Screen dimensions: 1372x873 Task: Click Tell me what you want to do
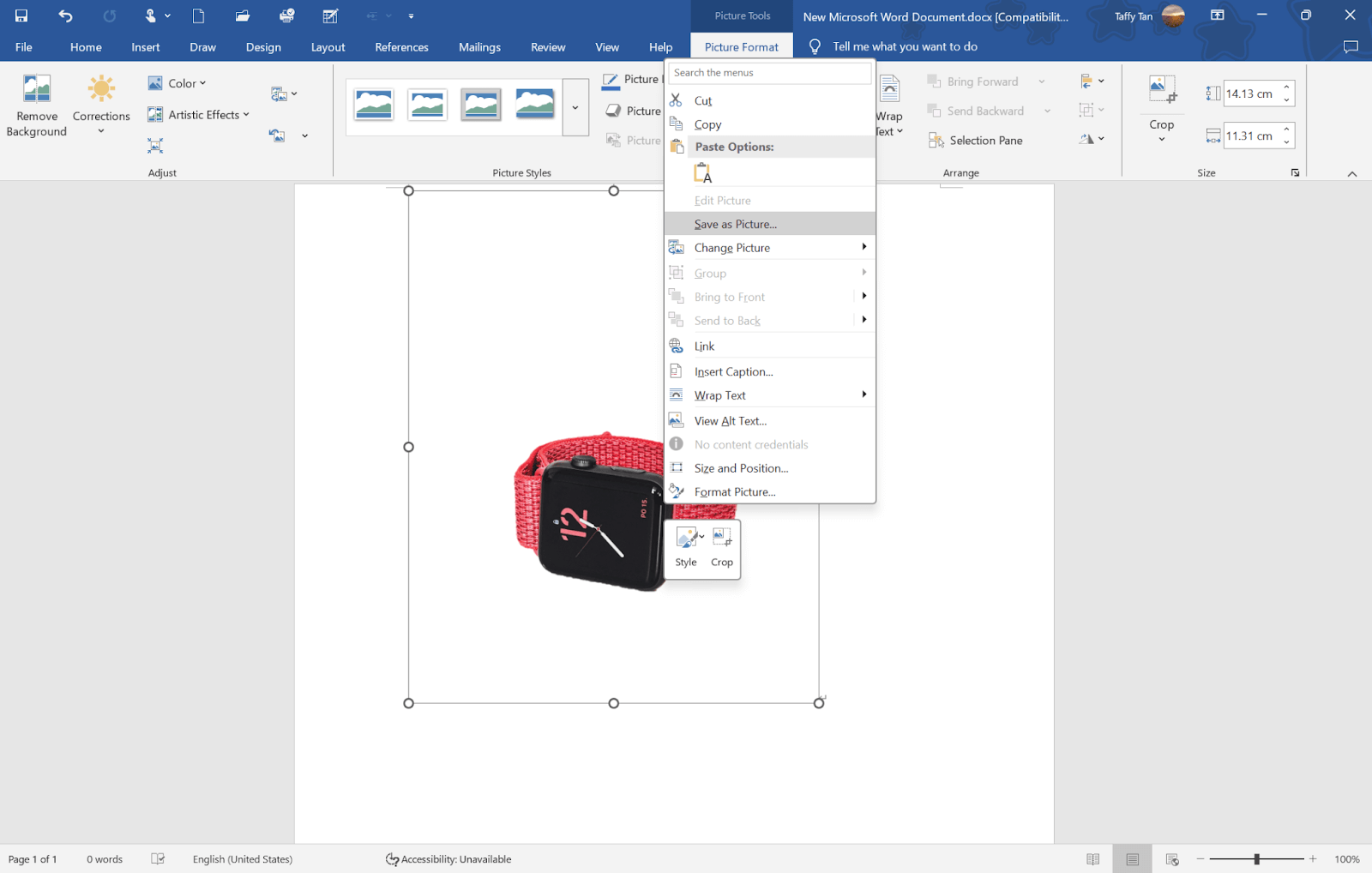pyautogui.click(x=904, y=46)
